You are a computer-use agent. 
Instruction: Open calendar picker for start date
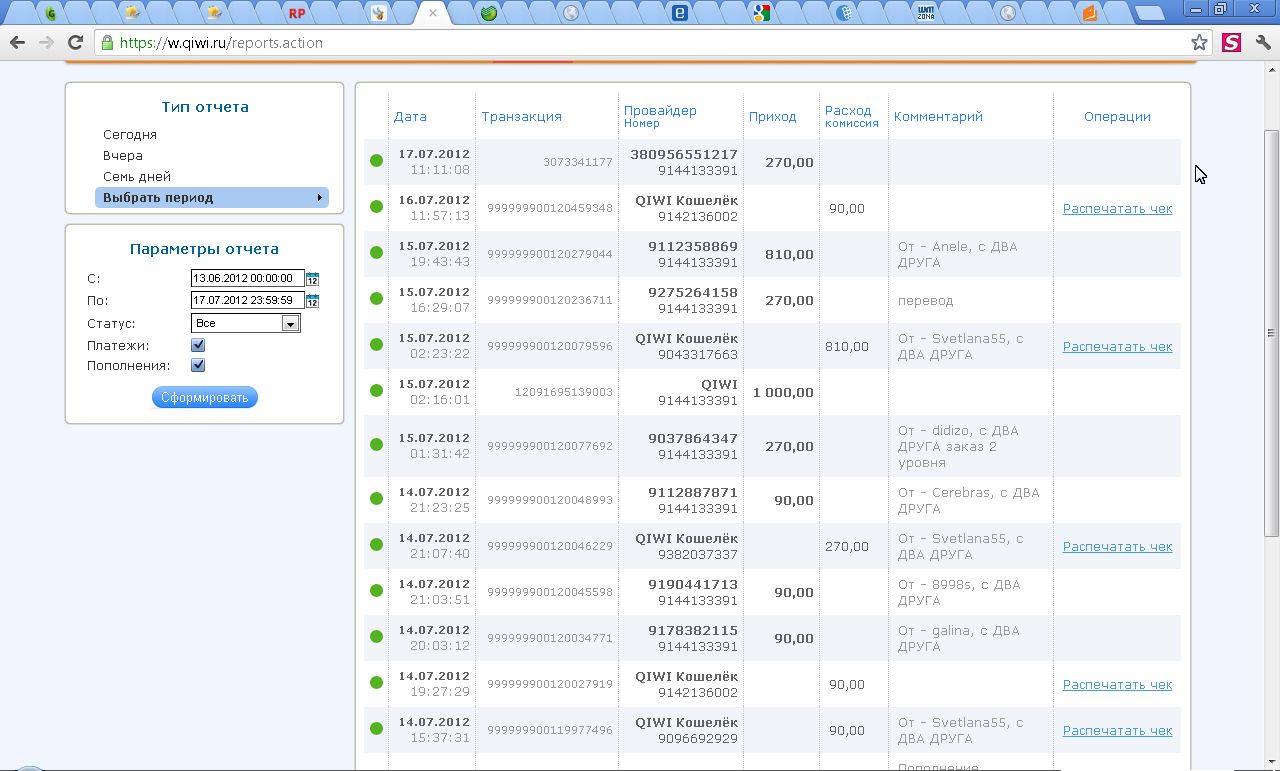[312, 279]
